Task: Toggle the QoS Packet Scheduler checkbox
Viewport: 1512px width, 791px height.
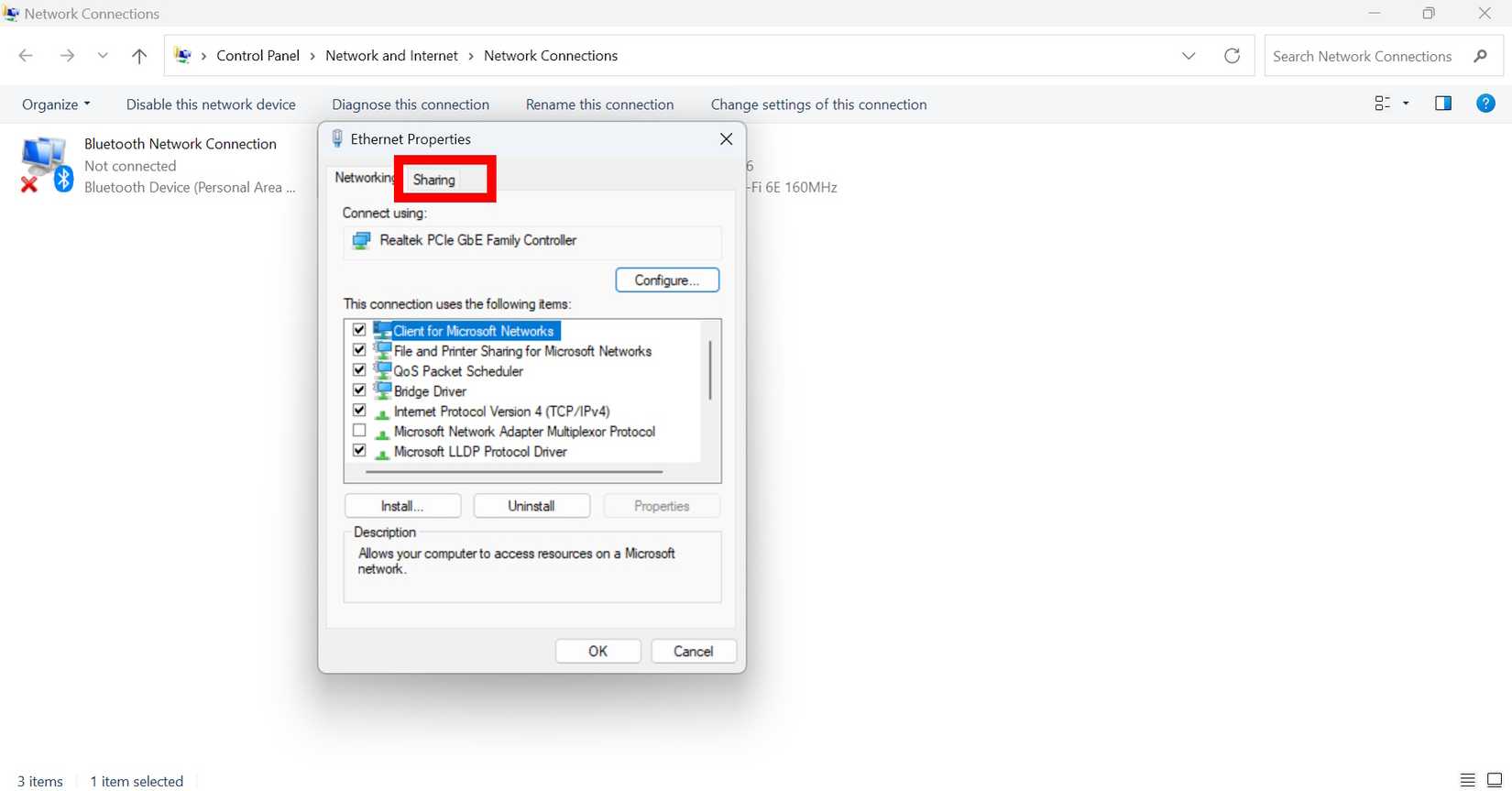Action: point(359,370)
